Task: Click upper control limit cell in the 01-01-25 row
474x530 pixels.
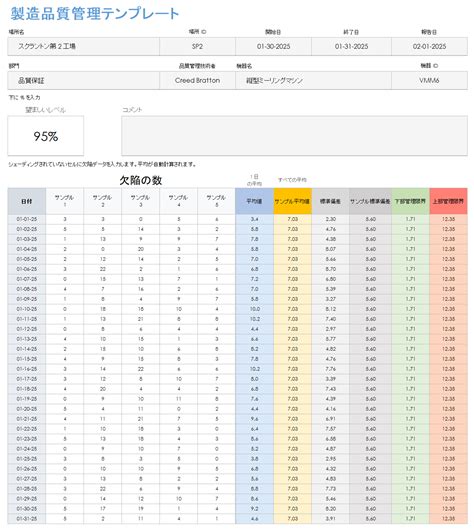Action: coord(448,219)
